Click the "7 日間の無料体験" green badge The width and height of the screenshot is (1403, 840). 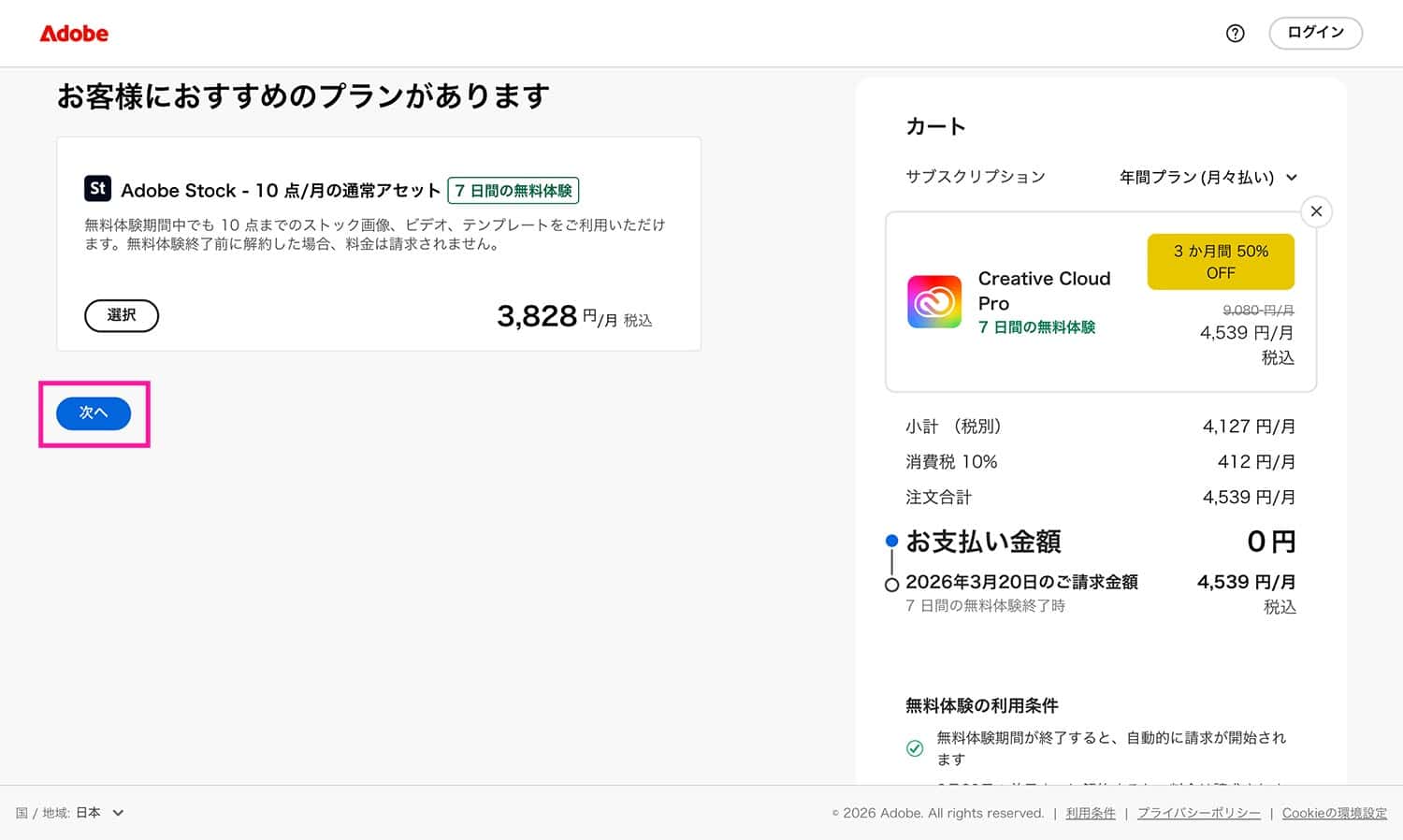(x=513, y=190)
